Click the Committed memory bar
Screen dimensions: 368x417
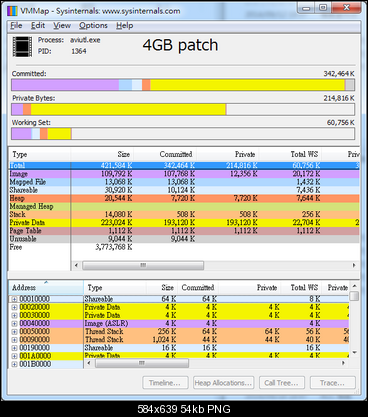coord(183,85)
